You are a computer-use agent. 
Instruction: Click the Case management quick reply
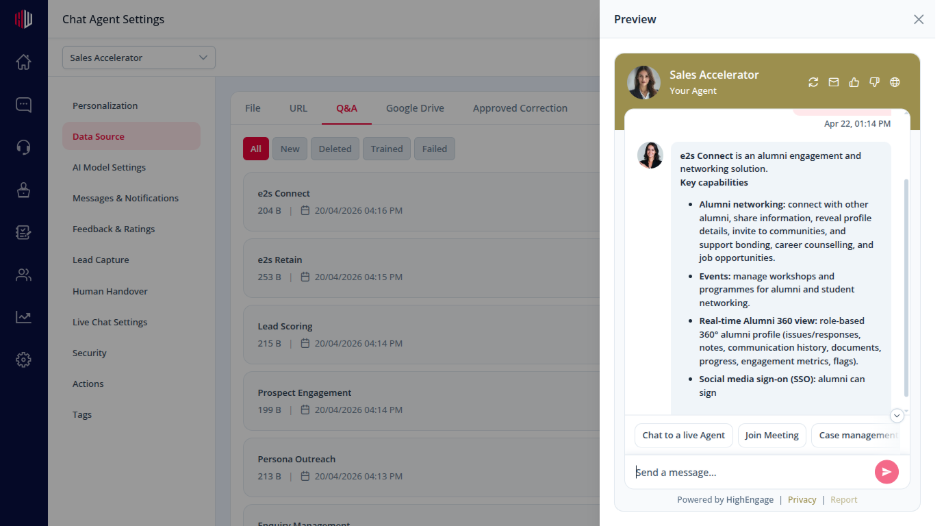tap(857, 435)
